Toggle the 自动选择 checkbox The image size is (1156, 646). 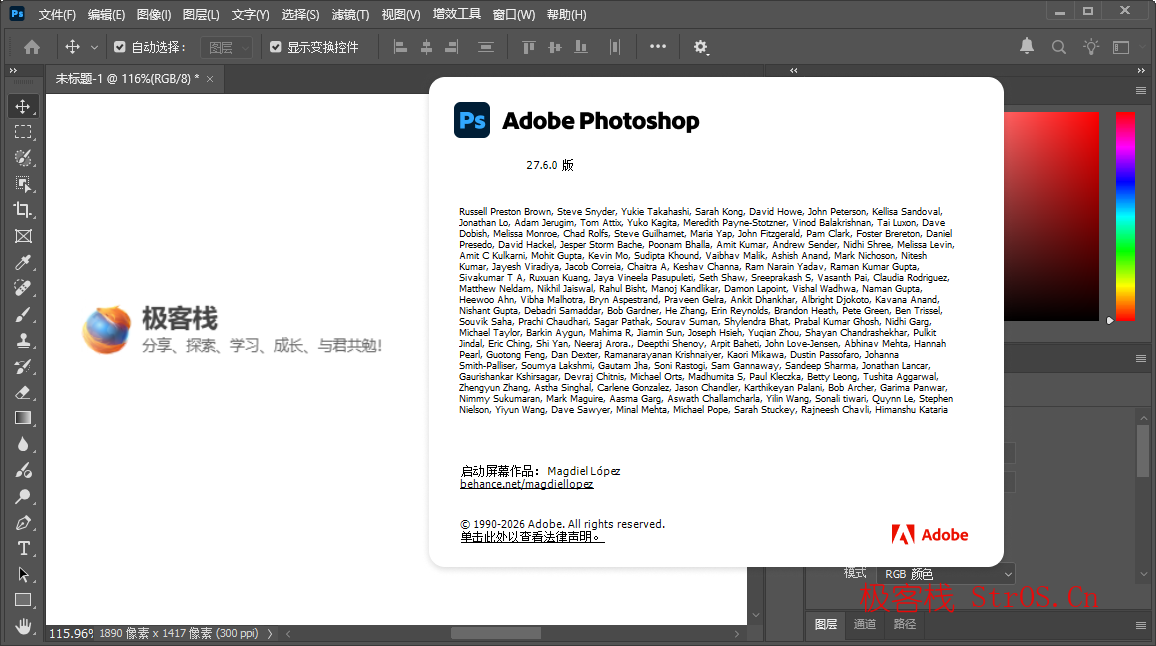click(119, 47)
